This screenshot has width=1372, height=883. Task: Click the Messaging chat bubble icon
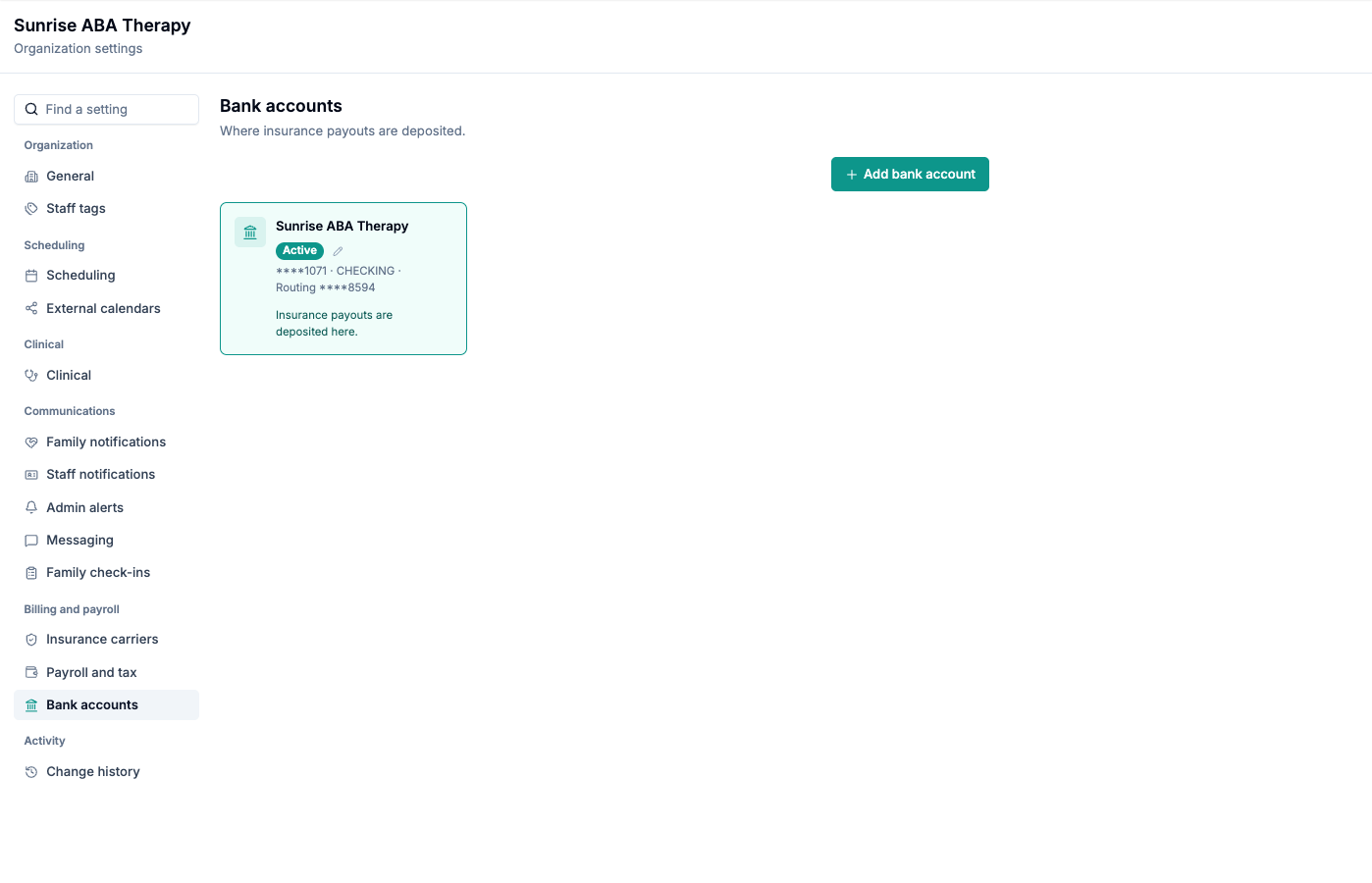click(31, 541)
